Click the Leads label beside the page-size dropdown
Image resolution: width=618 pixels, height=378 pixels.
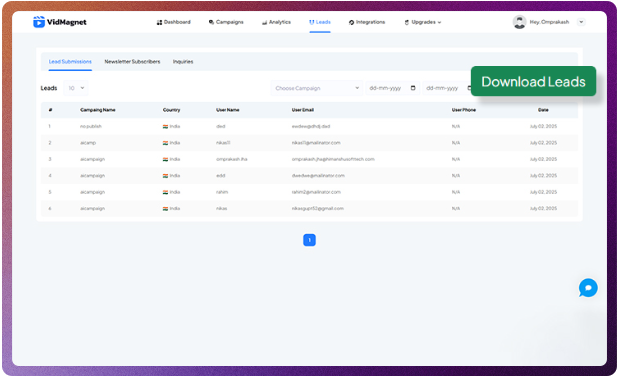[x=49, y=88]
